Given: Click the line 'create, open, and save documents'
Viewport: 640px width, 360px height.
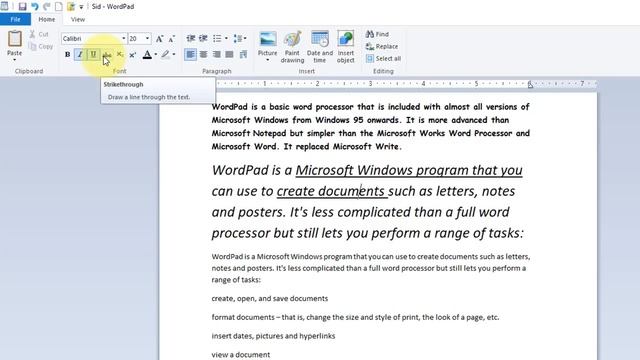Looking at the screenshot, I should point(269,298).
